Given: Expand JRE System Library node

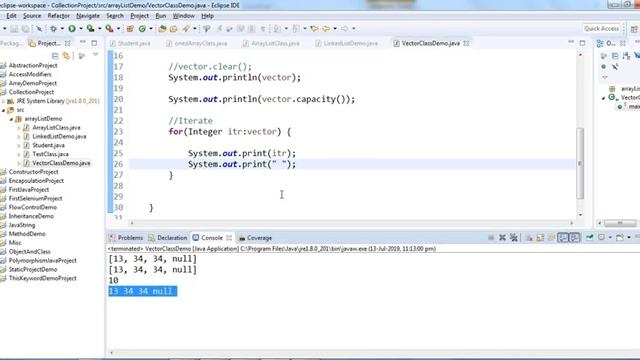Looking at the screenshot, I should (3, 101).
